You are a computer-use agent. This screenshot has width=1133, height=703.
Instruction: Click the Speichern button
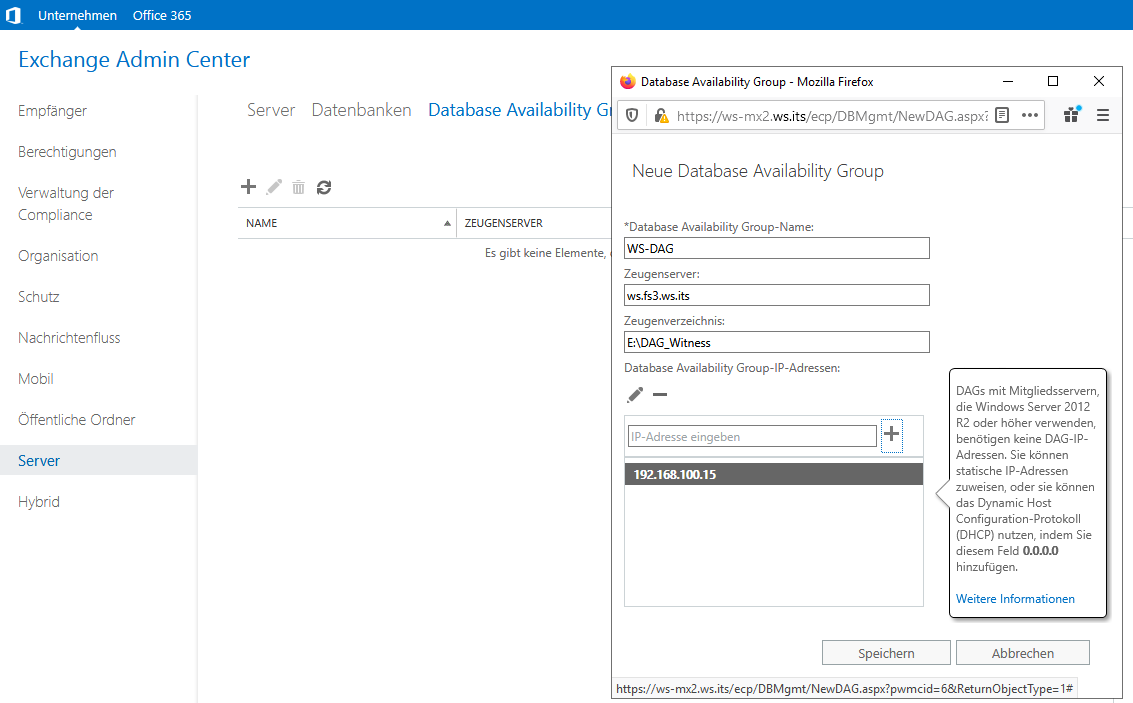point(886,652)
